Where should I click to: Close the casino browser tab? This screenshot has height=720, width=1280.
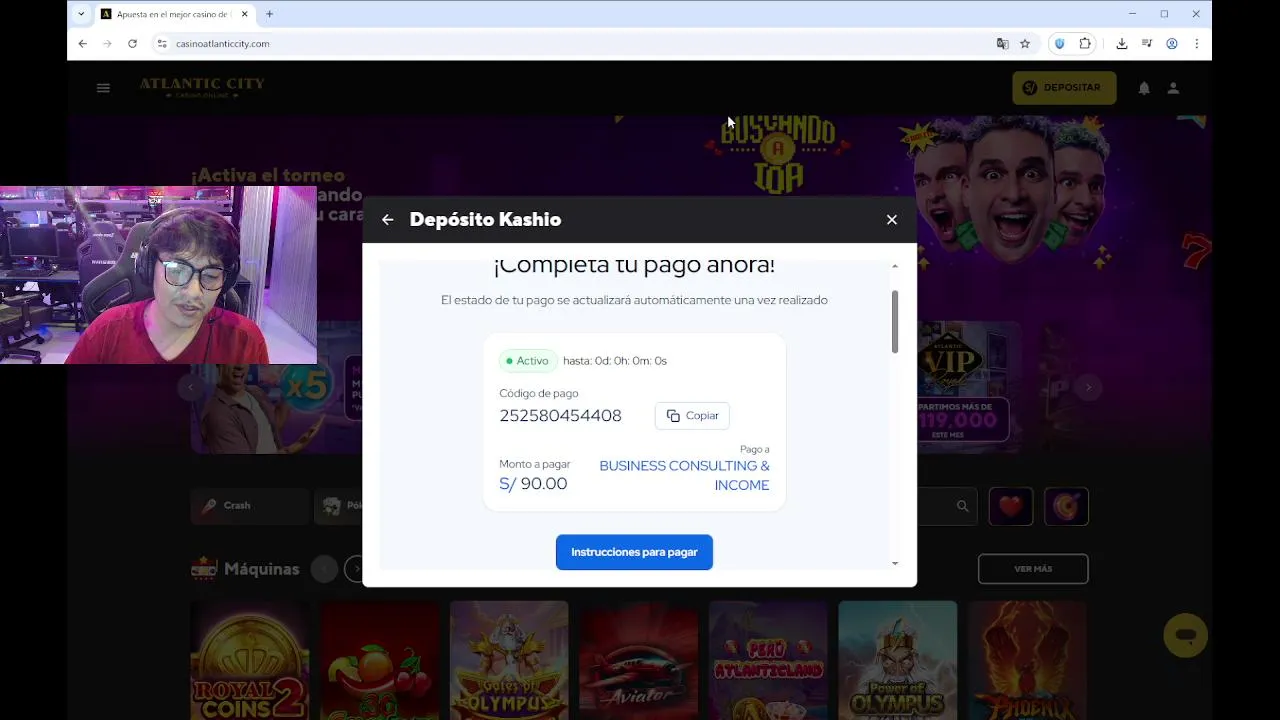click(245, 14)
